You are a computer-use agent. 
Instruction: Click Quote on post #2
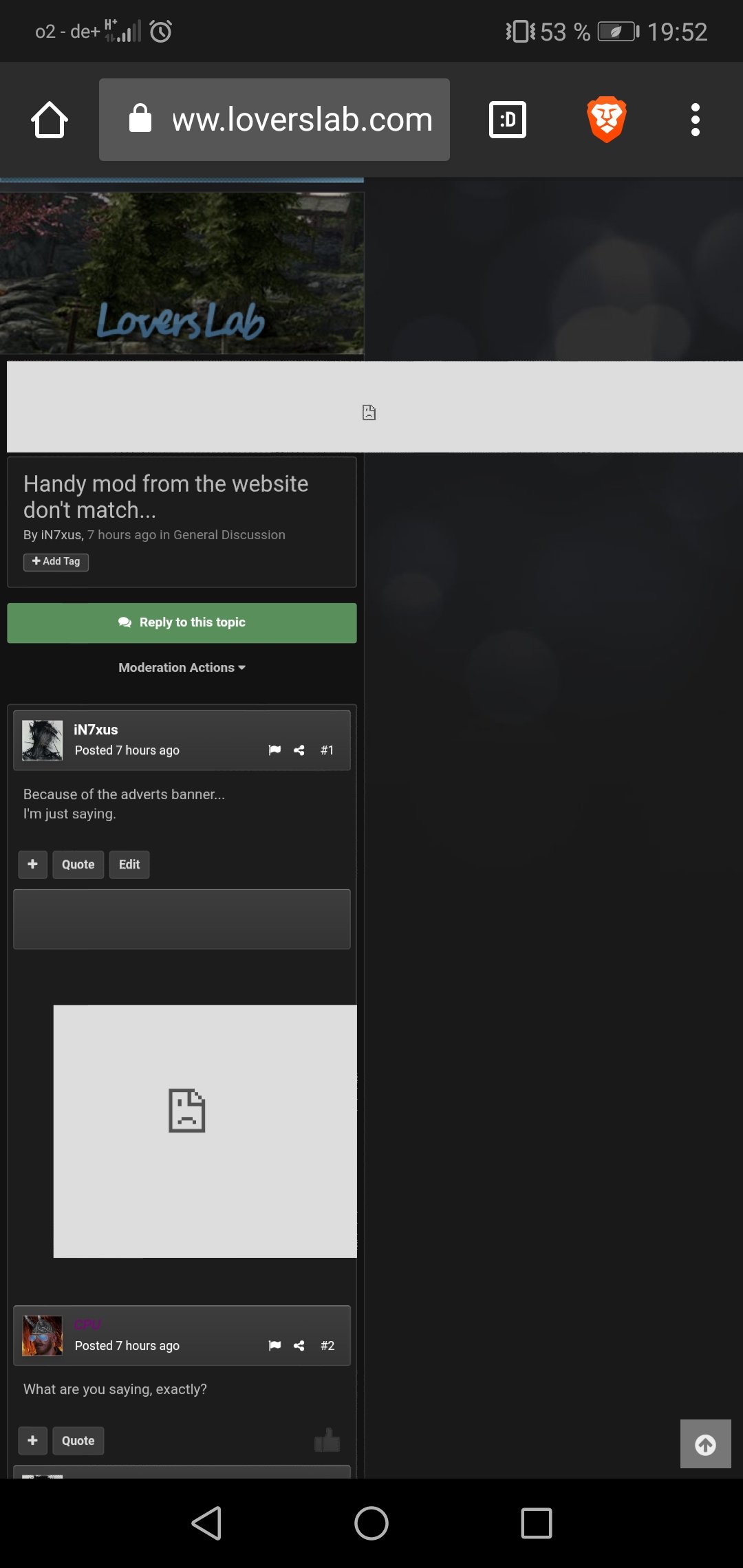(78, 1441)
